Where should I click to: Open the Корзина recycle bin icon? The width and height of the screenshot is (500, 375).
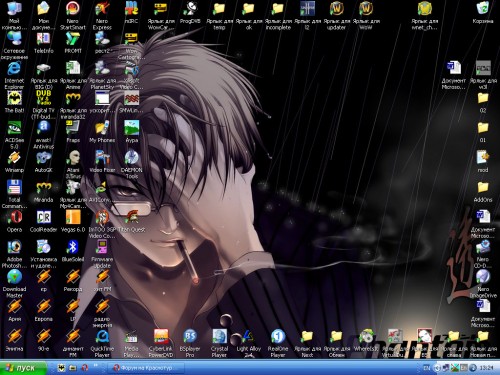click(483, 9)
